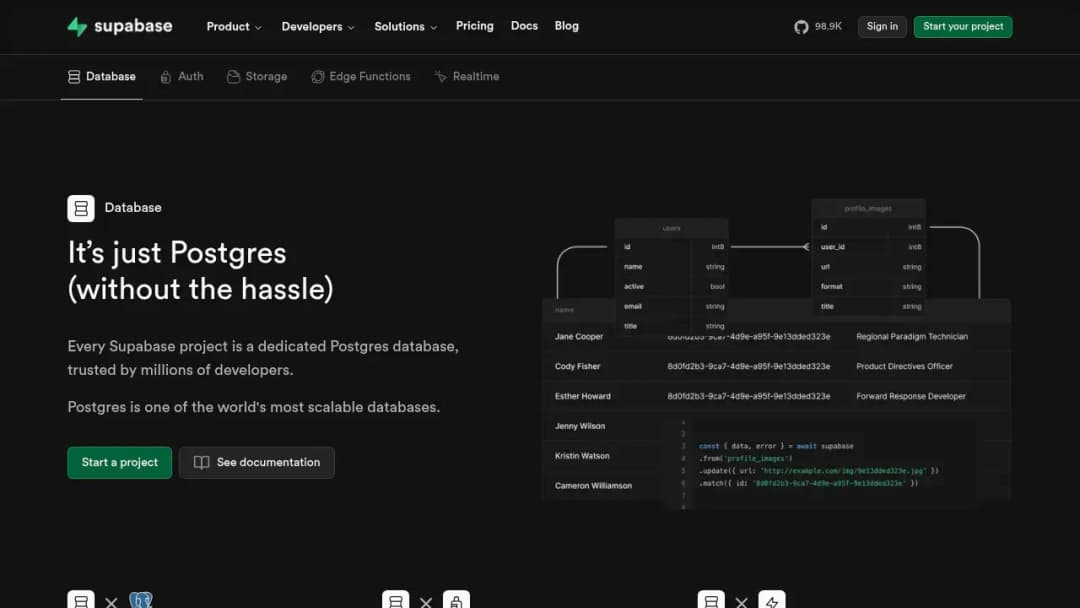The height and width of the screenshot is (608, 1080).
Task: Click the profile_images table header in diagram
Action: pos(868,208)
